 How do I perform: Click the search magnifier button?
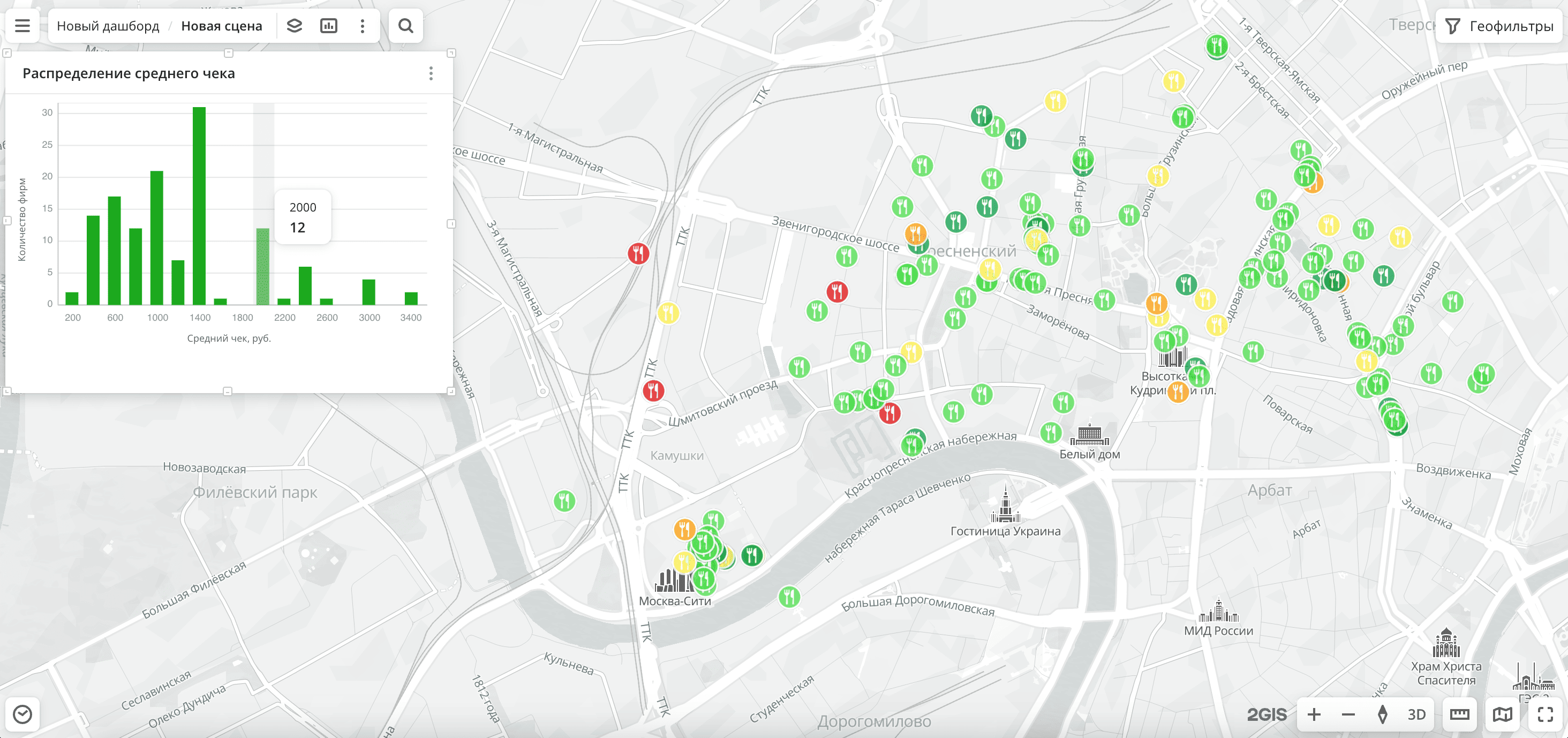tap(406, 26)
